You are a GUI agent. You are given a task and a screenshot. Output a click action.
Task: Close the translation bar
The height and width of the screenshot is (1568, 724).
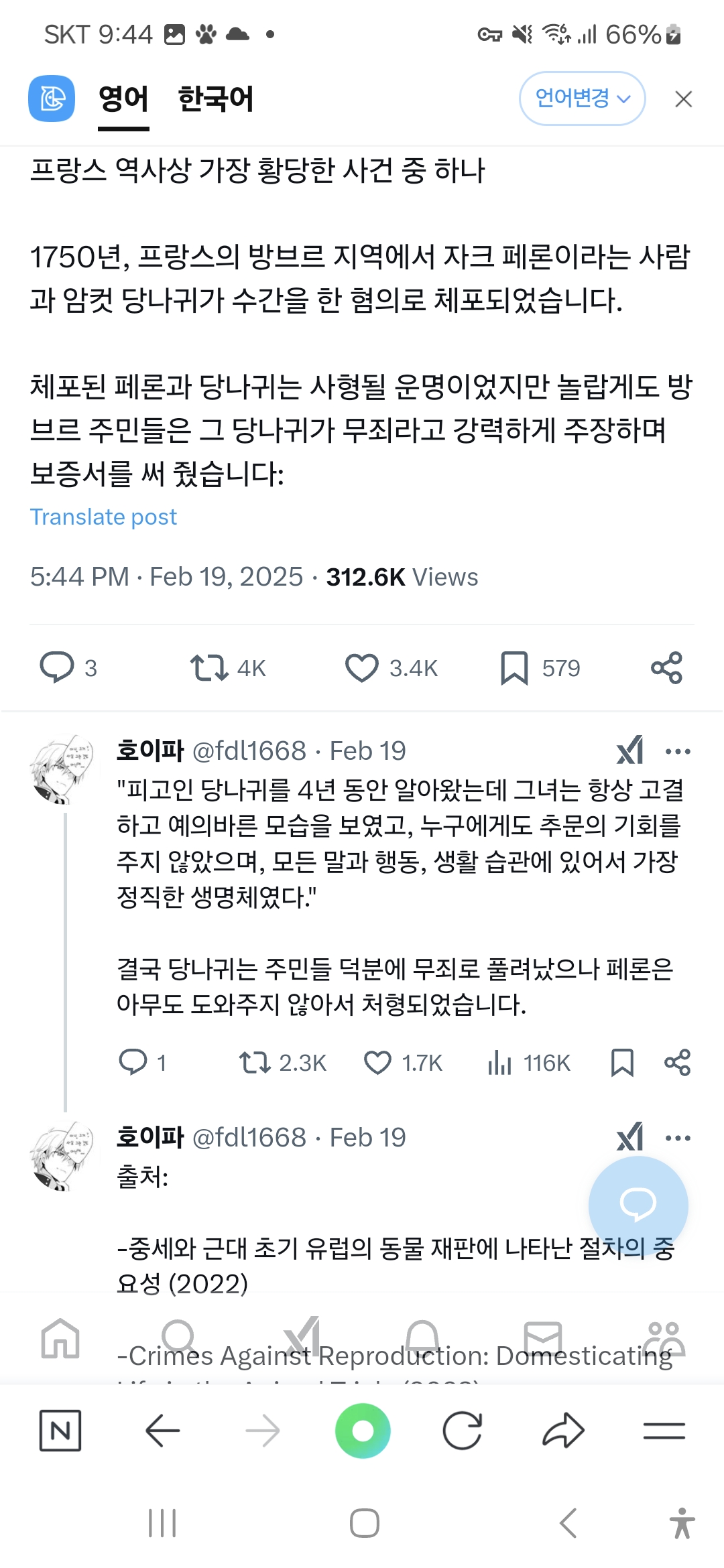[x=683, y=99]
